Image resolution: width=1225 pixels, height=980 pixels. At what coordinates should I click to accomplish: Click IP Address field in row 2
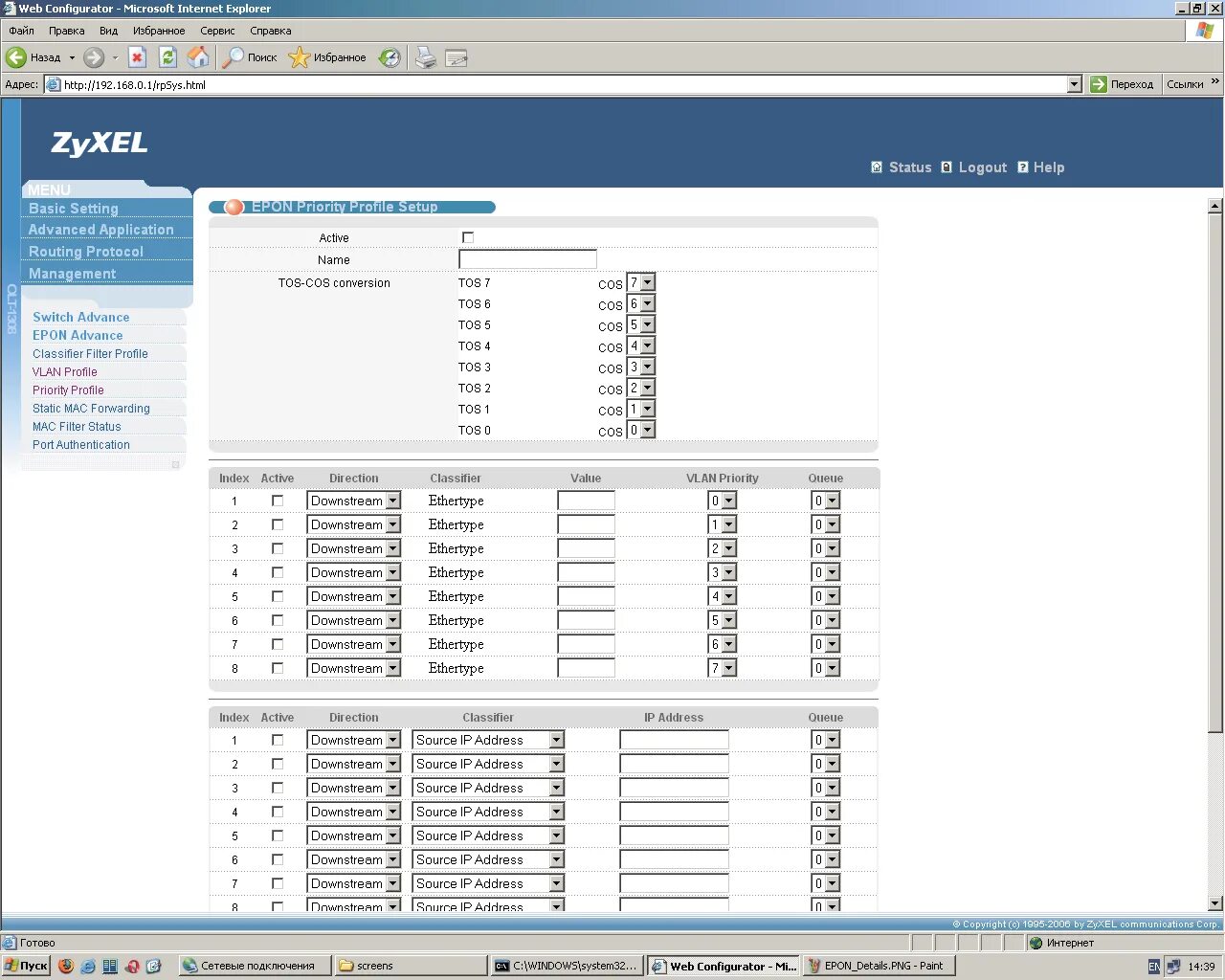[674, 764]
